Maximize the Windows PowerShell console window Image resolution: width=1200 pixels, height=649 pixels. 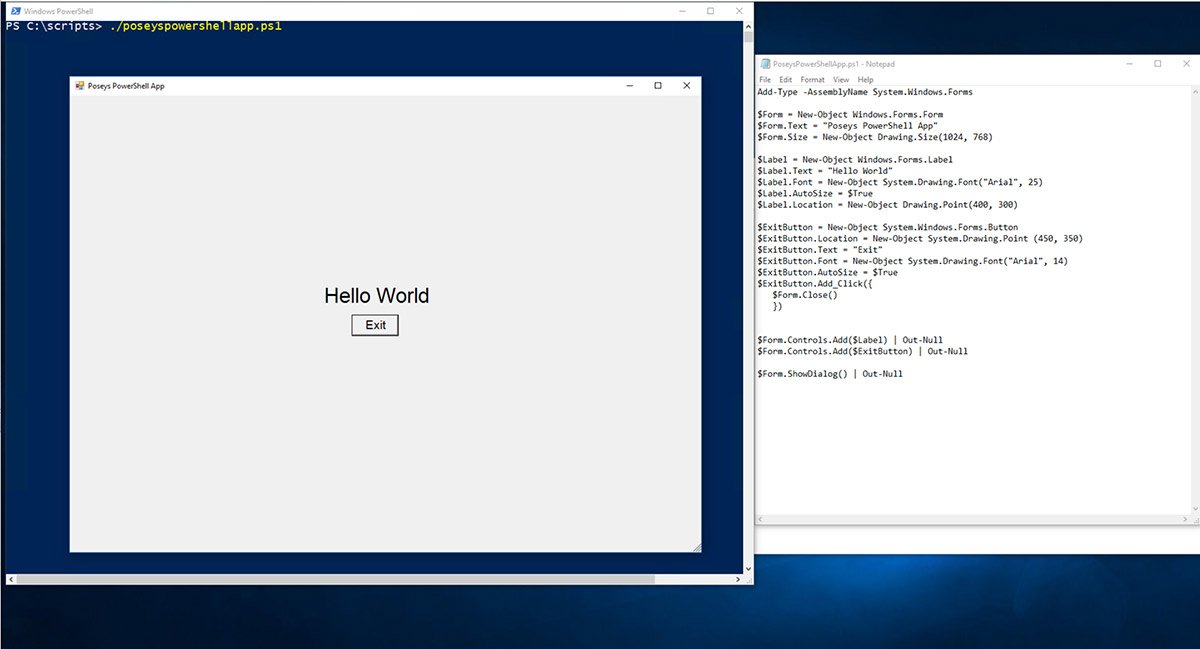pos(710,11)
